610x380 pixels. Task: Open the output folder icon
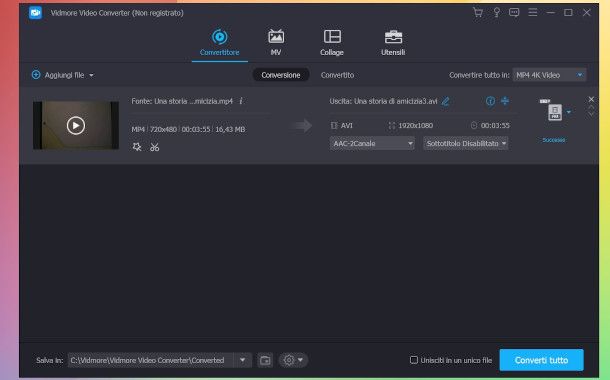pyautogui.click(x=265, y=360)
